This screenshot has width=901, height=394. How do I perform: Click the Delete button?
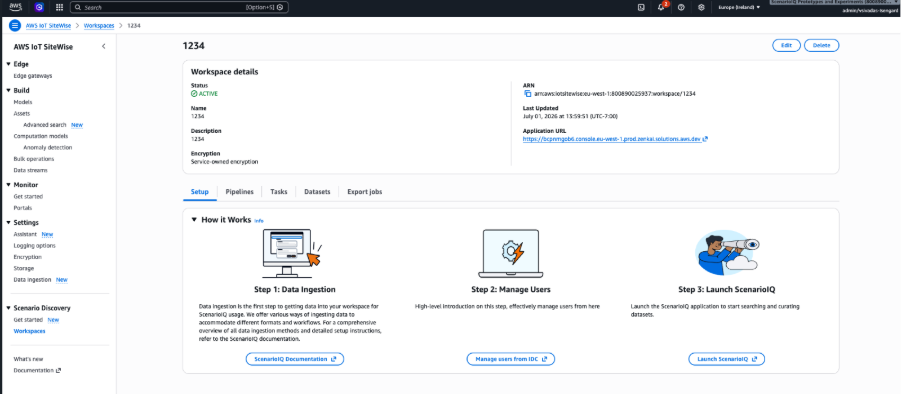821,45
